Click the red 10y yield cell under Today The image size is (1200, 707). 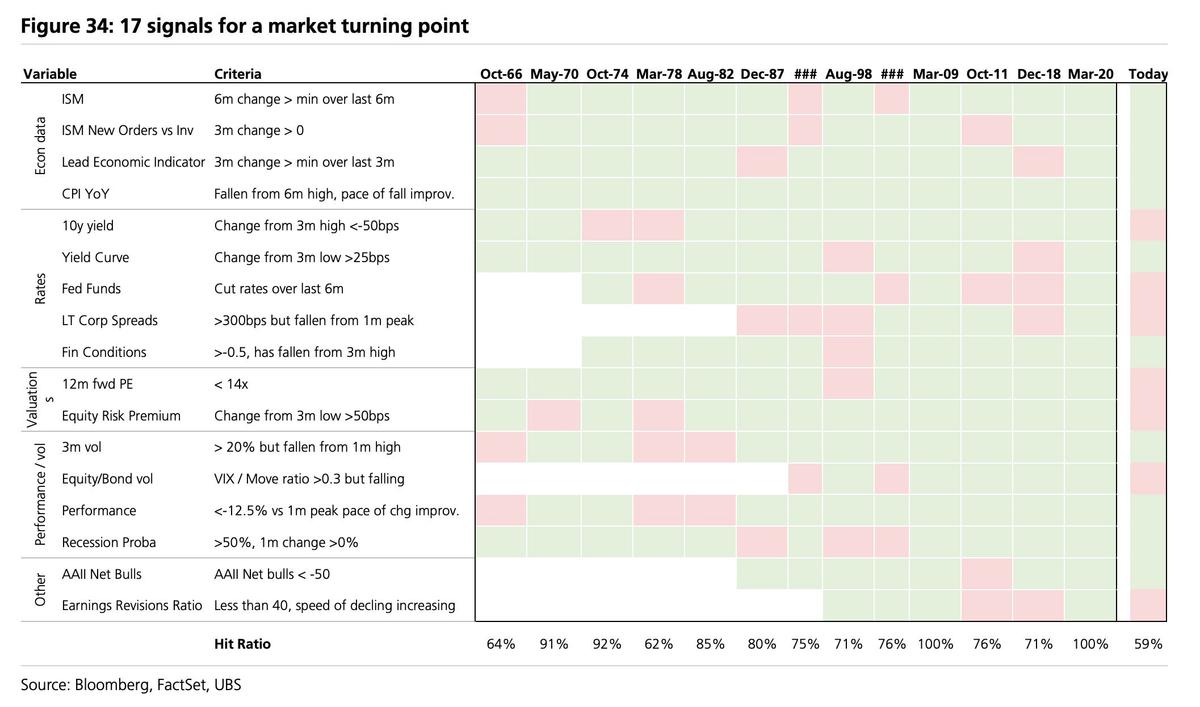point(1148,226)
